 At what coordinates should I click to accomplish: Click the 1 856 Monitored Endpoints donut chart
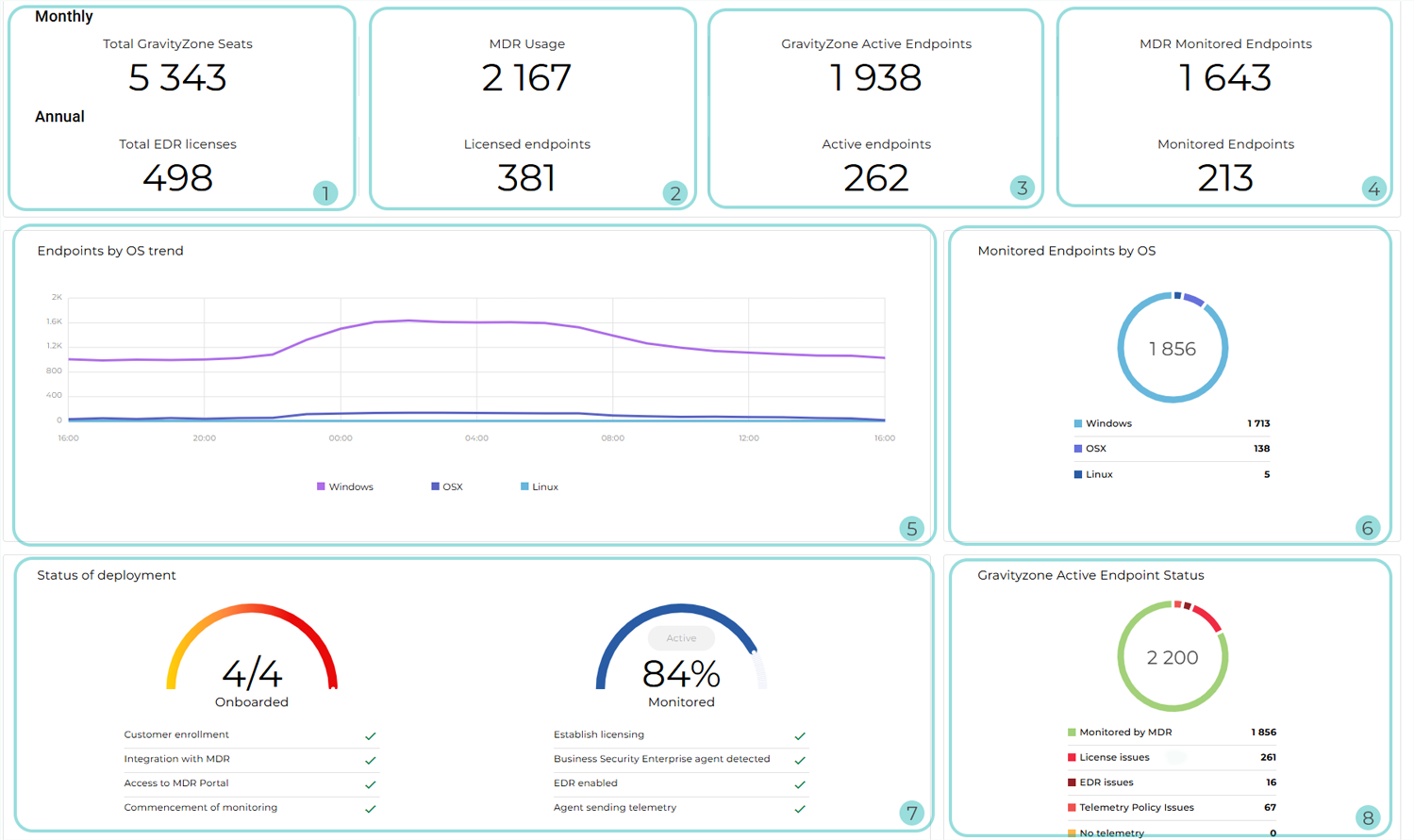pos(1173,348)
